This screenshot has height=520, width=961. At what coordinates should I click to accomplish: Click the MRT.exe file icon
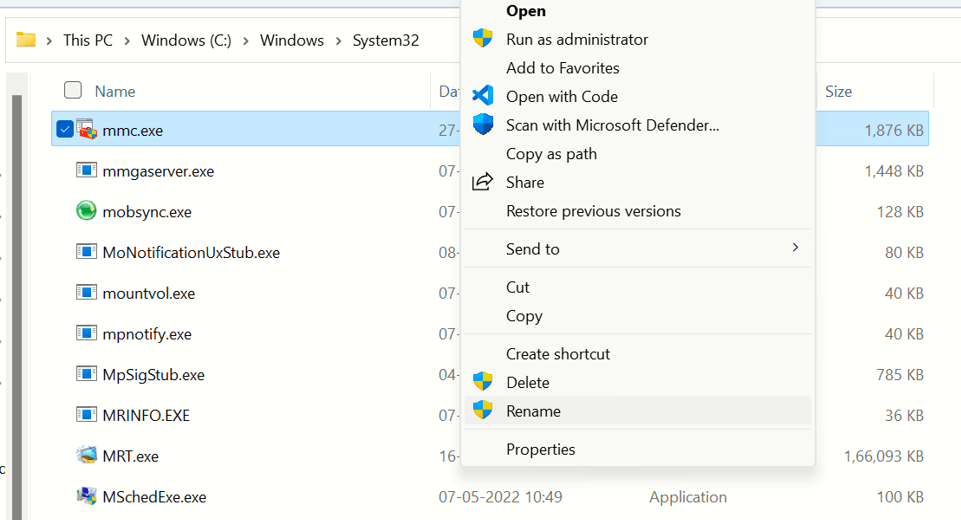coord(87,456)
